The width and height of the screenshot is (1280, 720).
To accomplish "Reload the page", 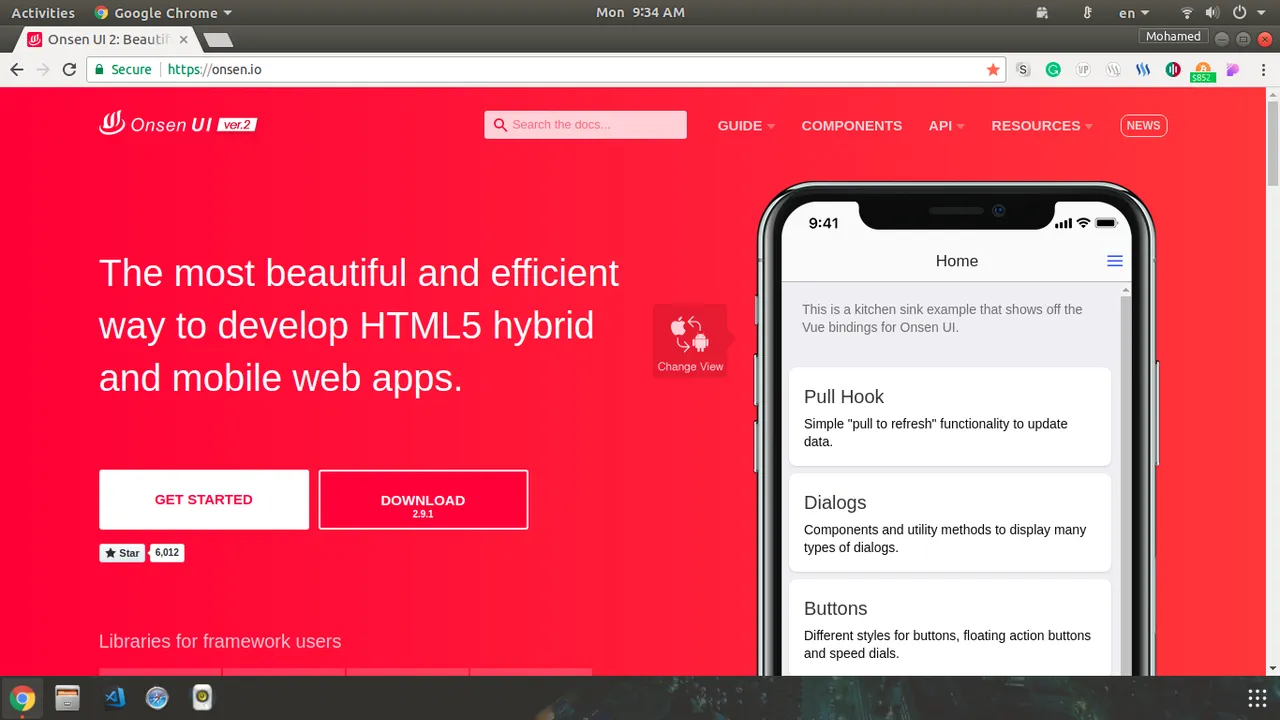I will click(69, 70).
